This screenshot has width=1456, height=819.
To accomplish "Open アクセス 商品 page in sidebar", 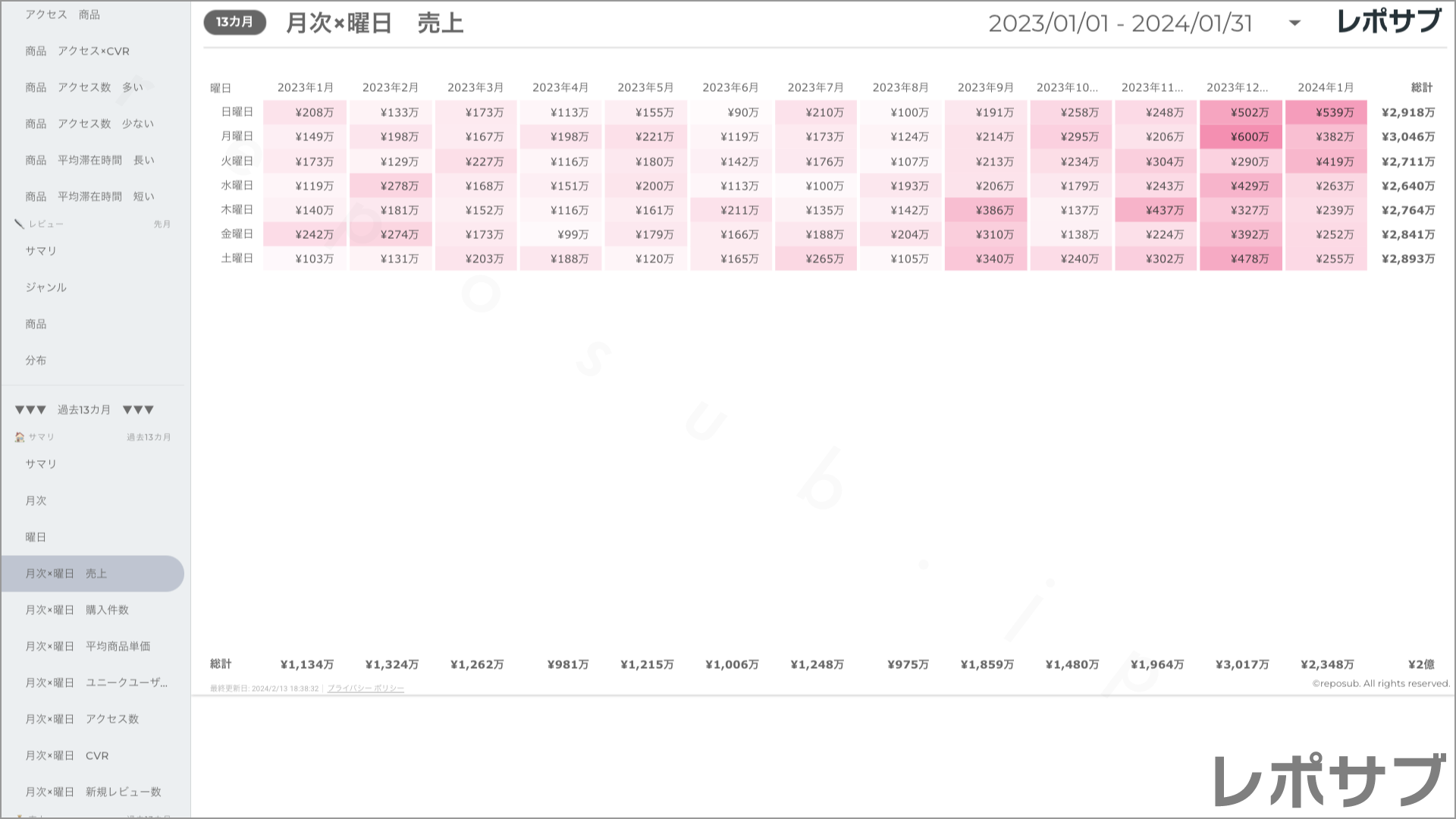I will 62,14.
